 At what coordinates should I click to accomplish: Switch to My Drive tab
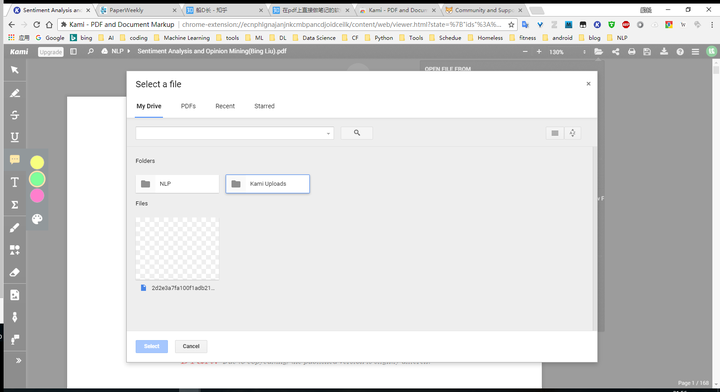tap(149, 106)
